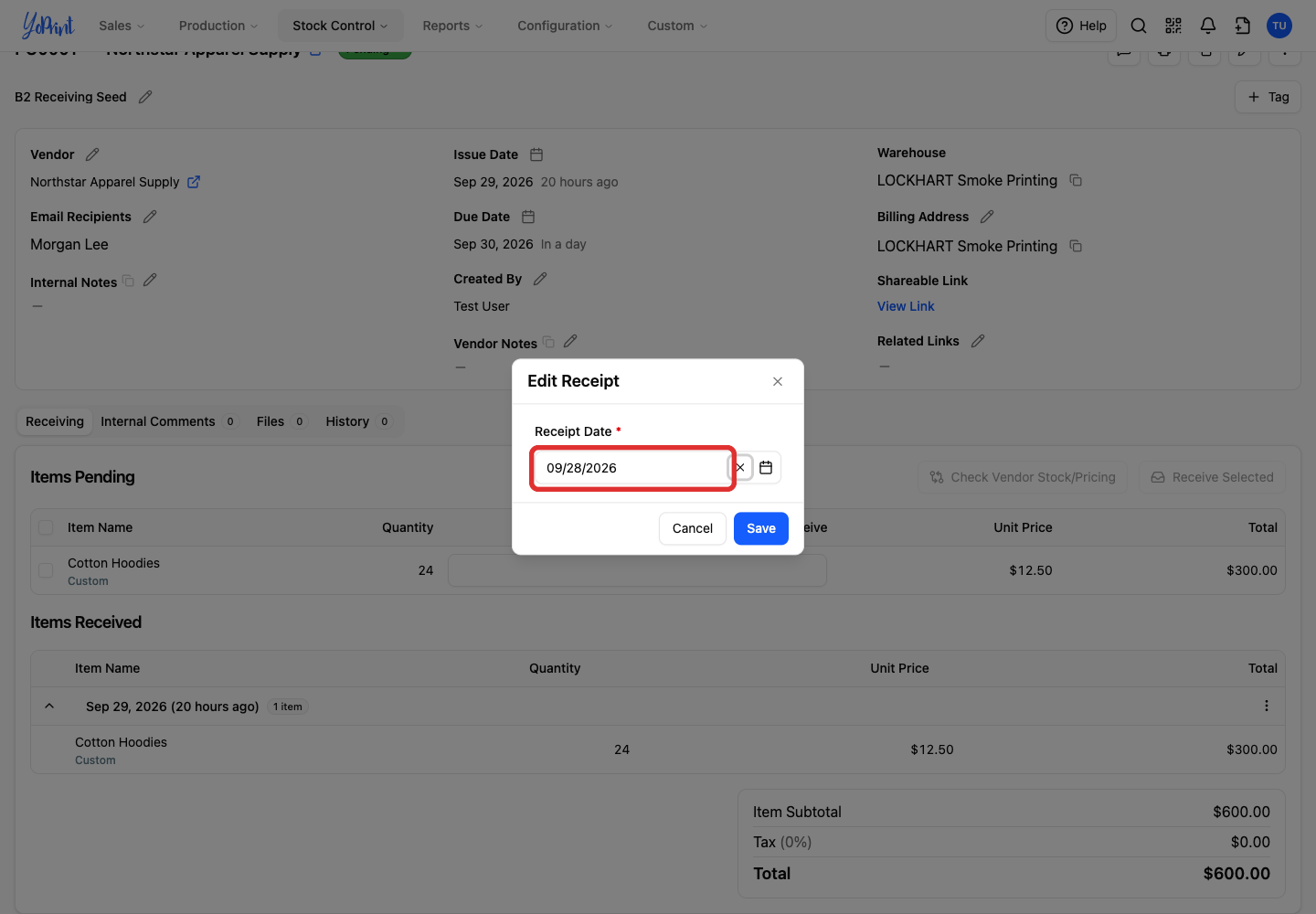Open the Sales dropdown menu

click(x=122, y=26)
